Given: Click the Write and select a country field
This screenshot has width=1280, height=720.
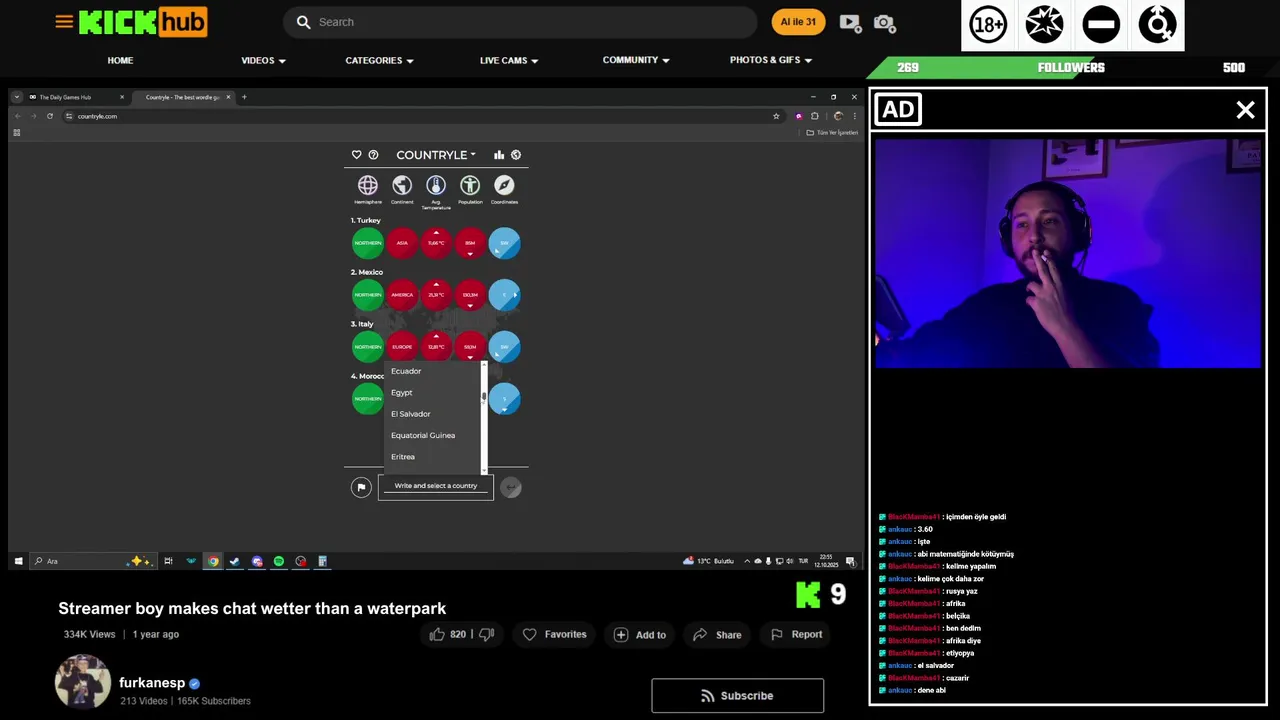Looking at the screenshot, I should (x=436, y=486).
